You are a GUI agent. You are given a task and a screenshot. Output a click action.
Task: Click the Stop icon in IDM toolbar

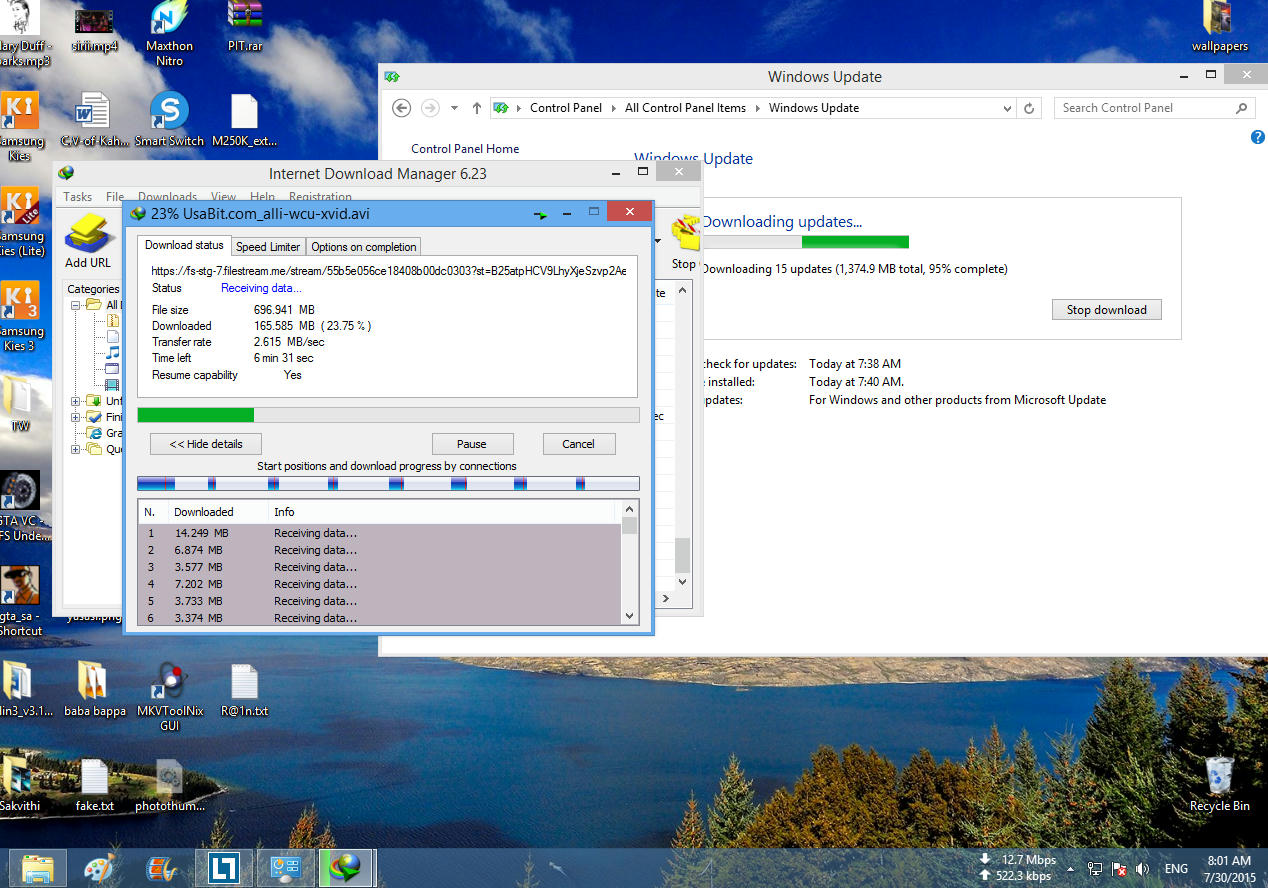click(x=685, y=235)
